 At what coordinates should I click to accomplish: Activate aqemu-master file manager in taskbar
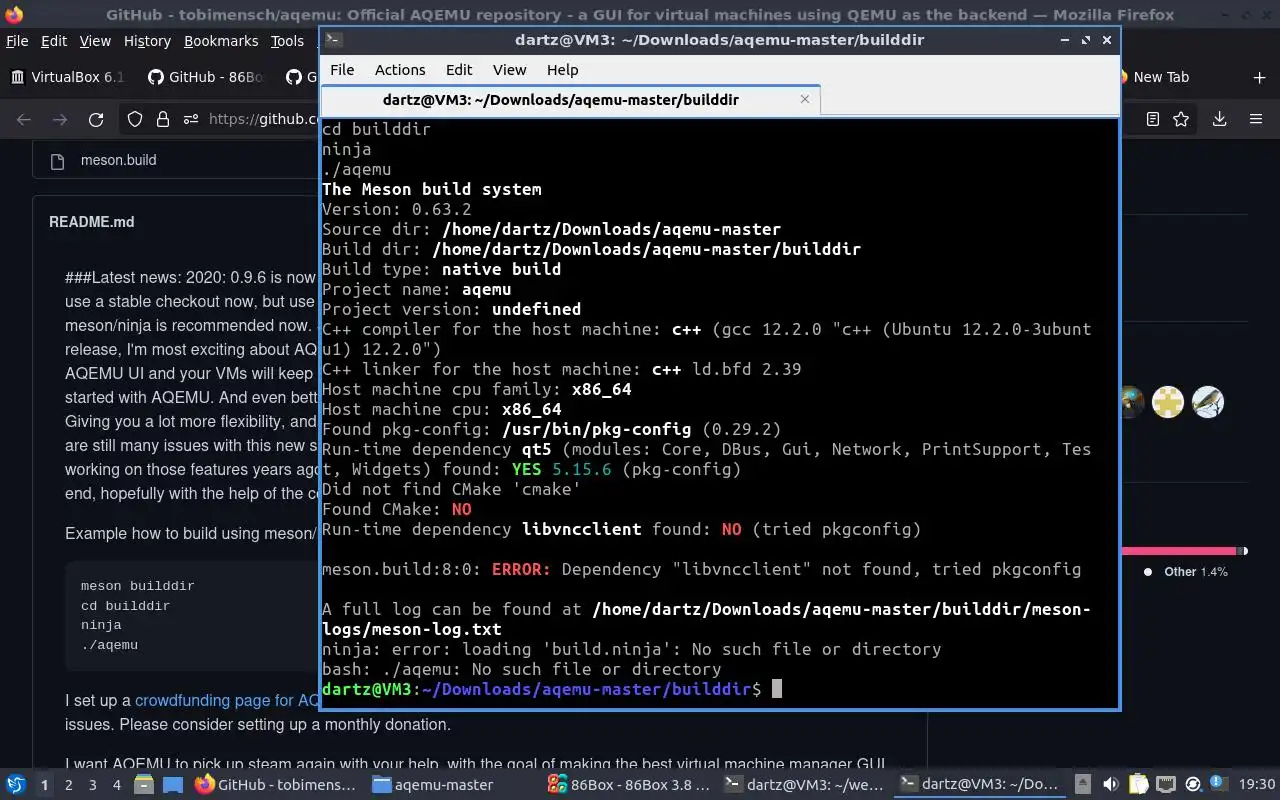click(x=434, y=785)
